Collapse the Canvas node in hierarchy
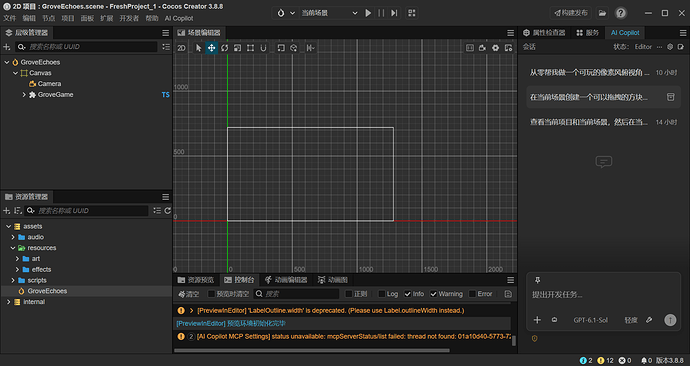690x366 pixels. click(15, 73)
